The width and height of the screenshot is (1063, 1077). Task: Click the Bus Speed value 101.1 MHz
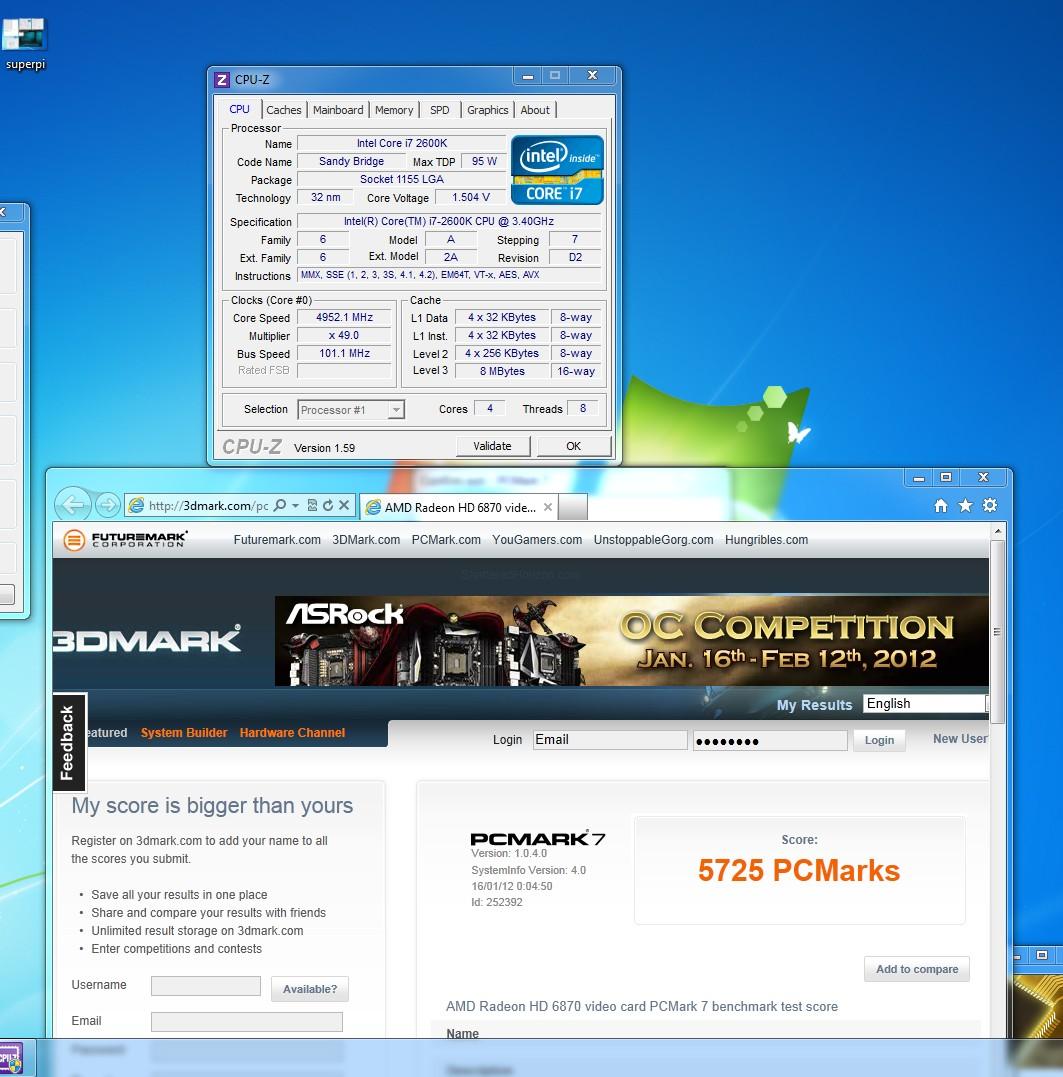[x=344, y=353]
